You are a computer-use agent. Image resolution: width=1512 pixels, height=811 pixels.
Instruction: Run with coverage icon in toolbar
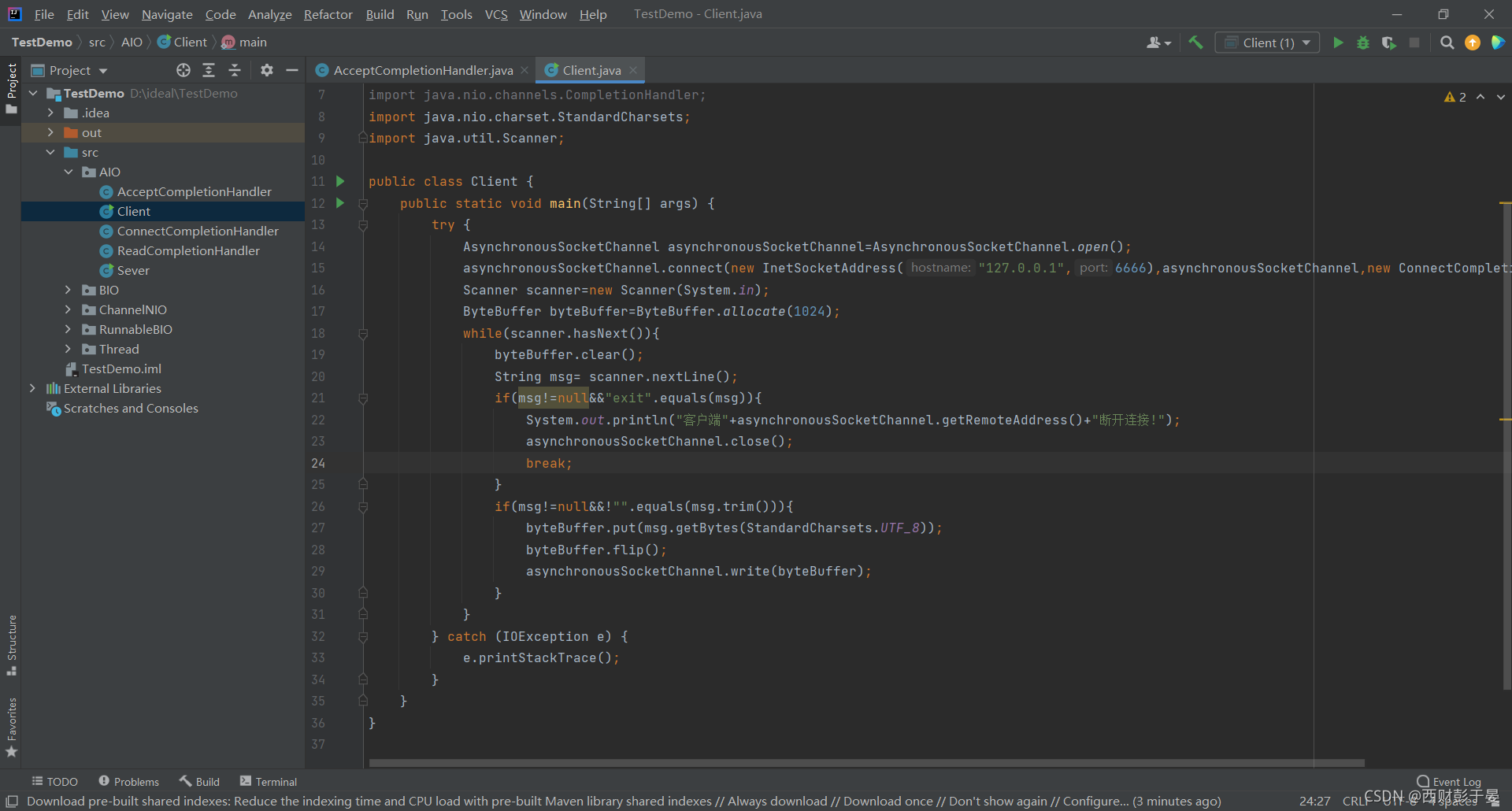(1389, 43)
